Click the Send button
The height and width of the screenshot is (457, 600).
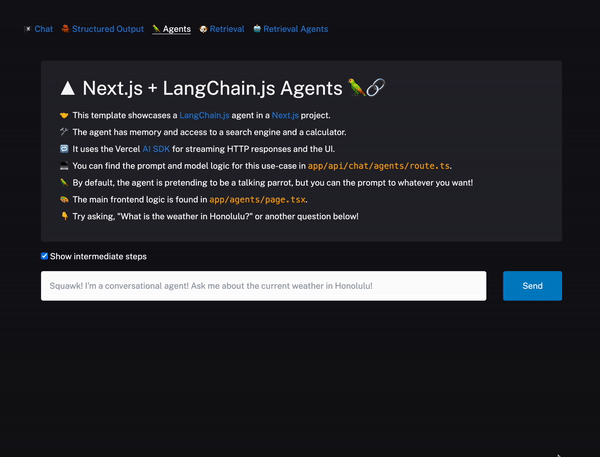(x=532, y=286)
